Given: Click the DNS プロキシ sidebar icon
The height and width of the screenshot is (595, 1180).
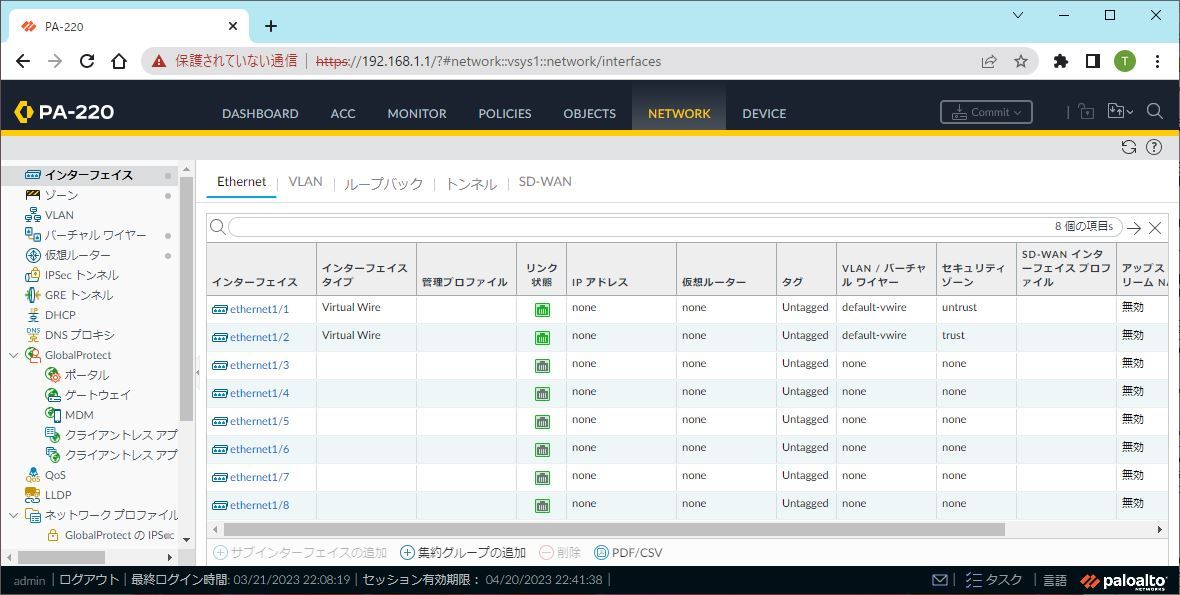Looking at the screenshot, I should click(x=32, y=335).
